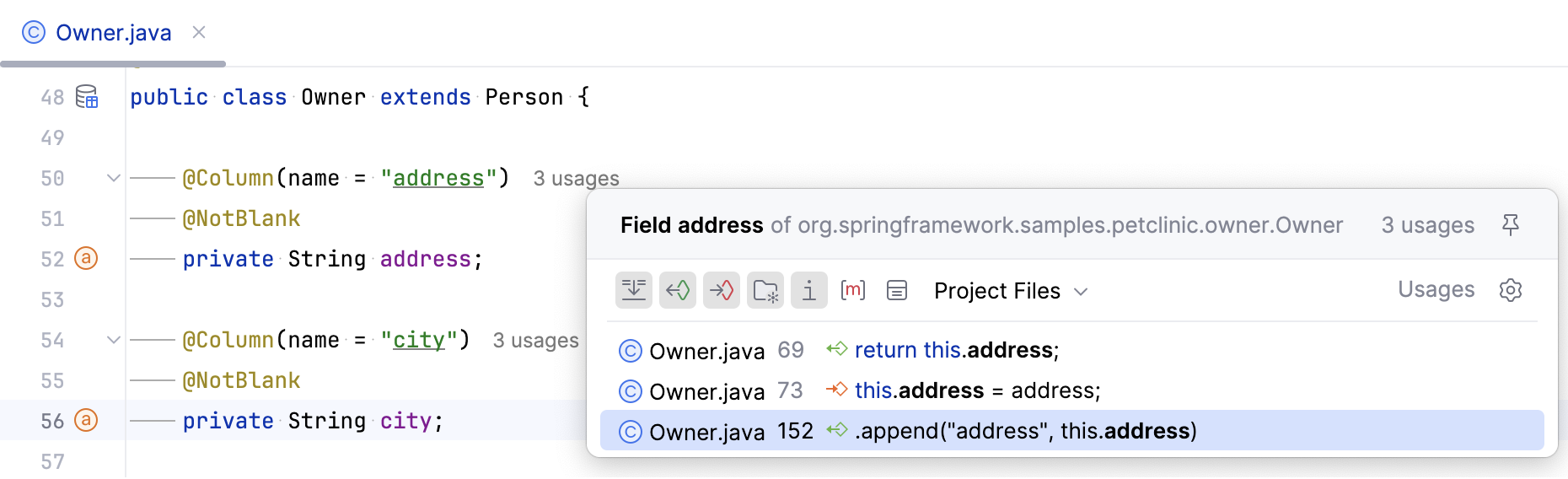Go to usage 'return this.address' at line 69
The image size is (1568, 479).
click(956, 350)
